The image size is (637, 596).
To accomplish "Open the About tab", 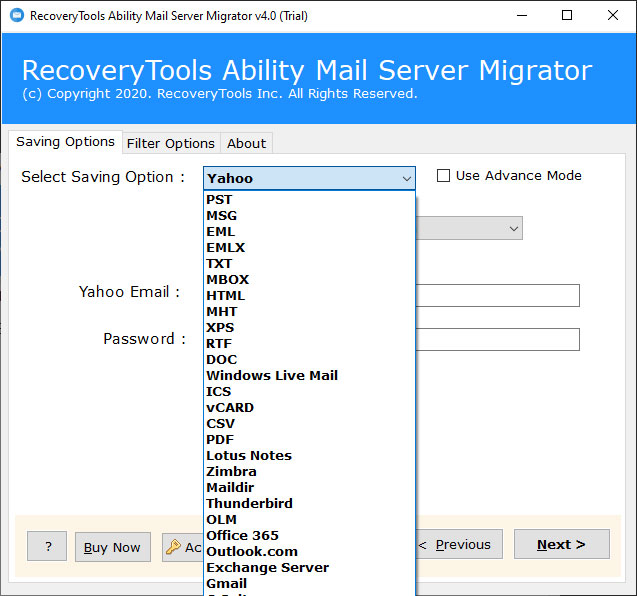I will coord(246,143).
